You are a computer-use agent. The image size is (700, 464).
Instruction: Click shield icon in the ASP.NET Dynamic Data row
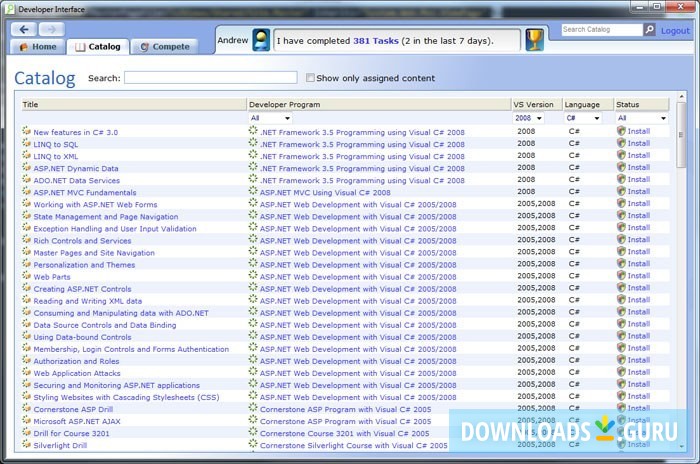pos(621,167)
